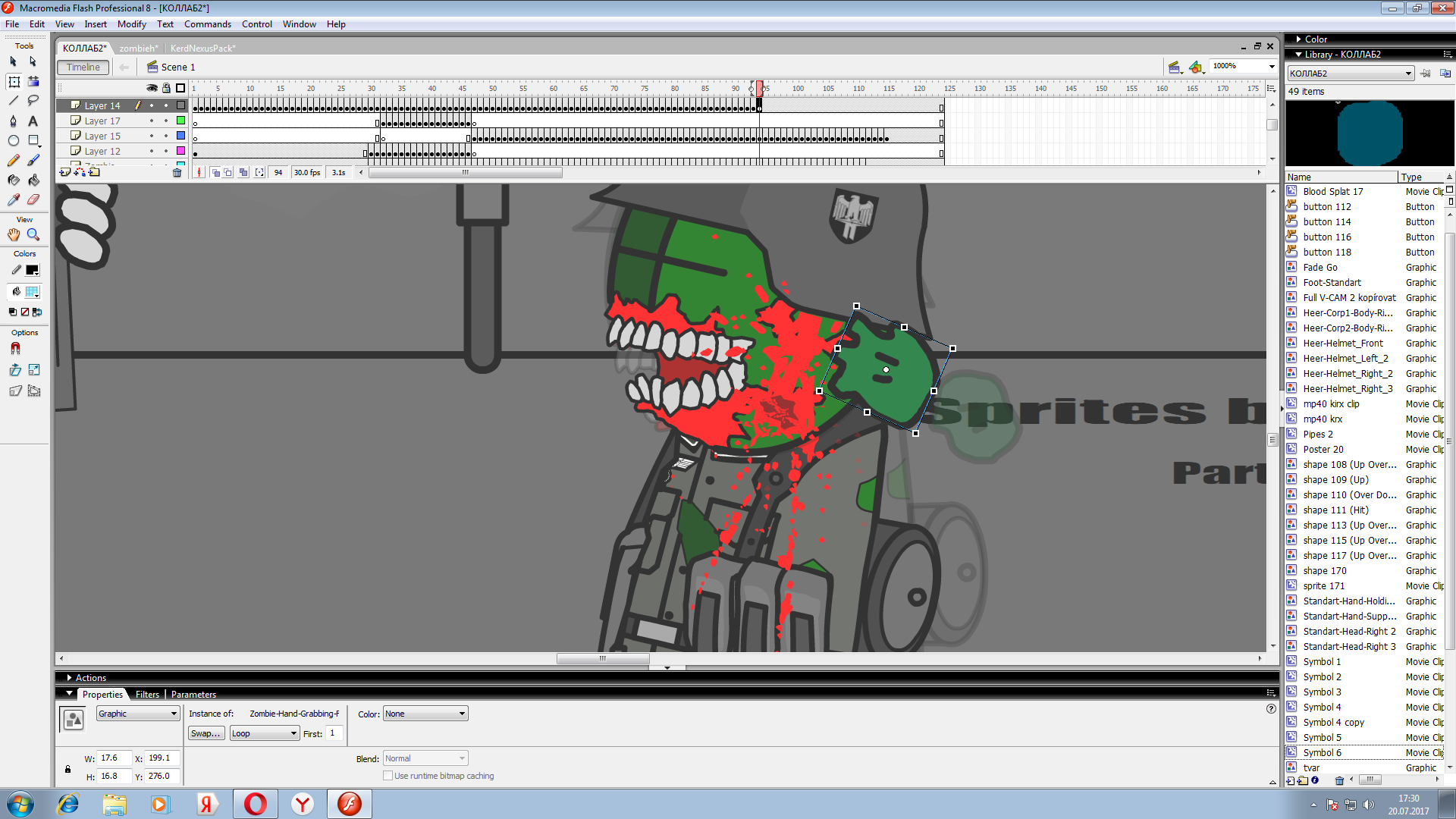Select the Oval tool

coord(13,140)
